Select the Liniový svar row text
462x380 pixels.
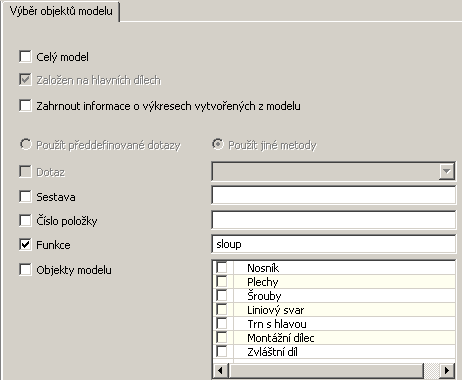[275, 310]
